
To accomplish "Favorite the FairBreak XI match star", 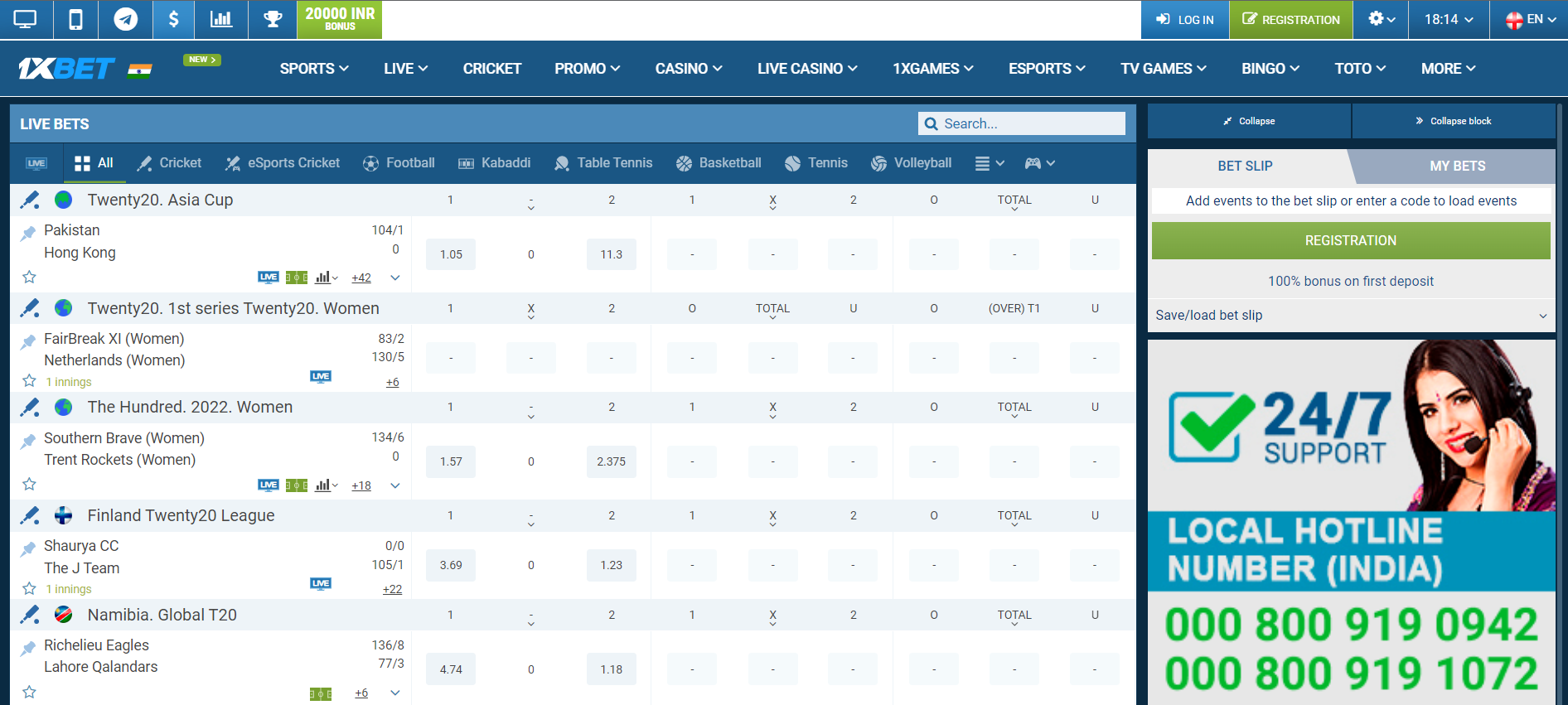I will click(x=29, y=380).
